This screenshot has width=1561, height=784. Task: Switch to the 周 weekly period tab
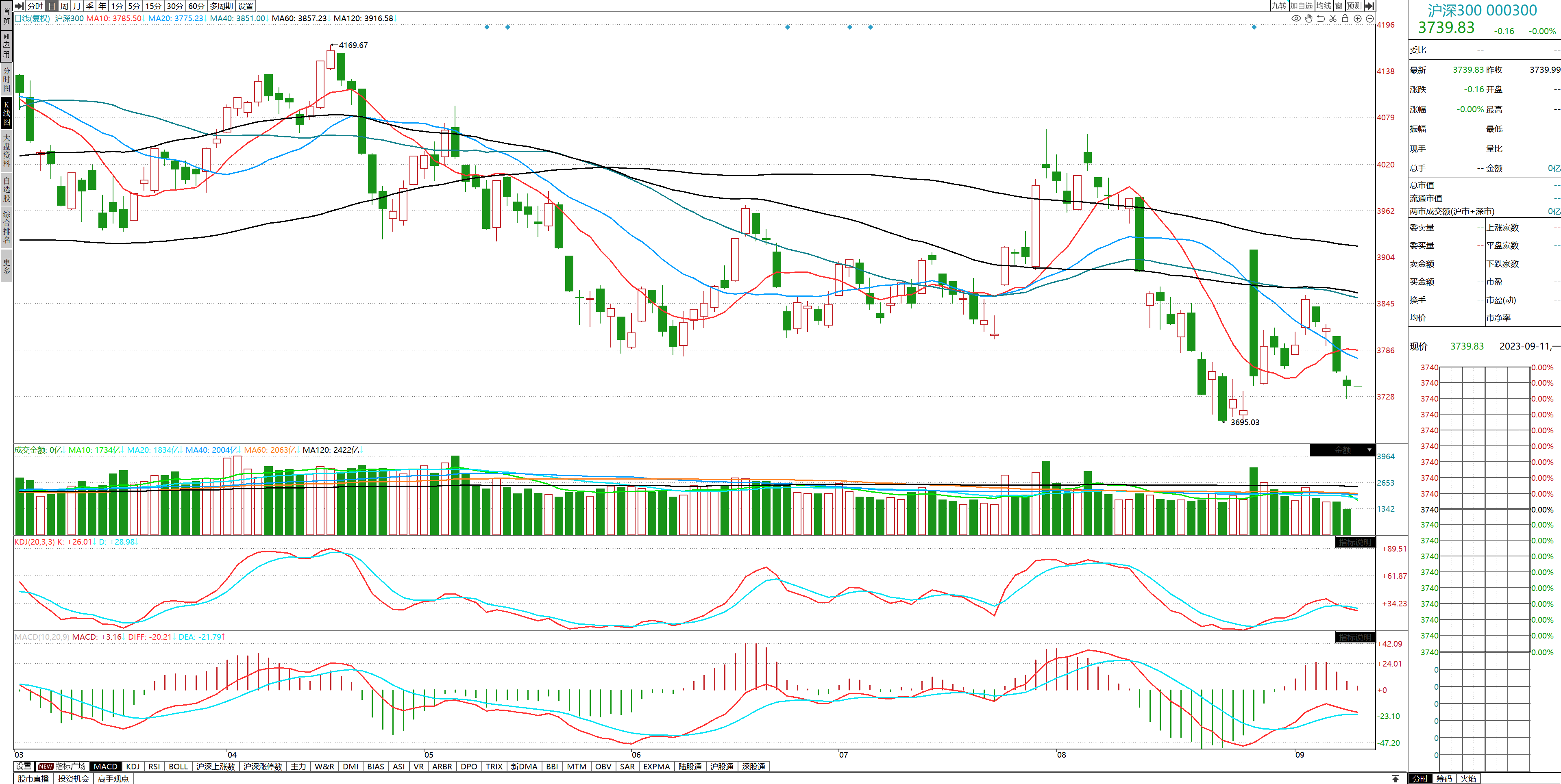[x=64, y=6]
